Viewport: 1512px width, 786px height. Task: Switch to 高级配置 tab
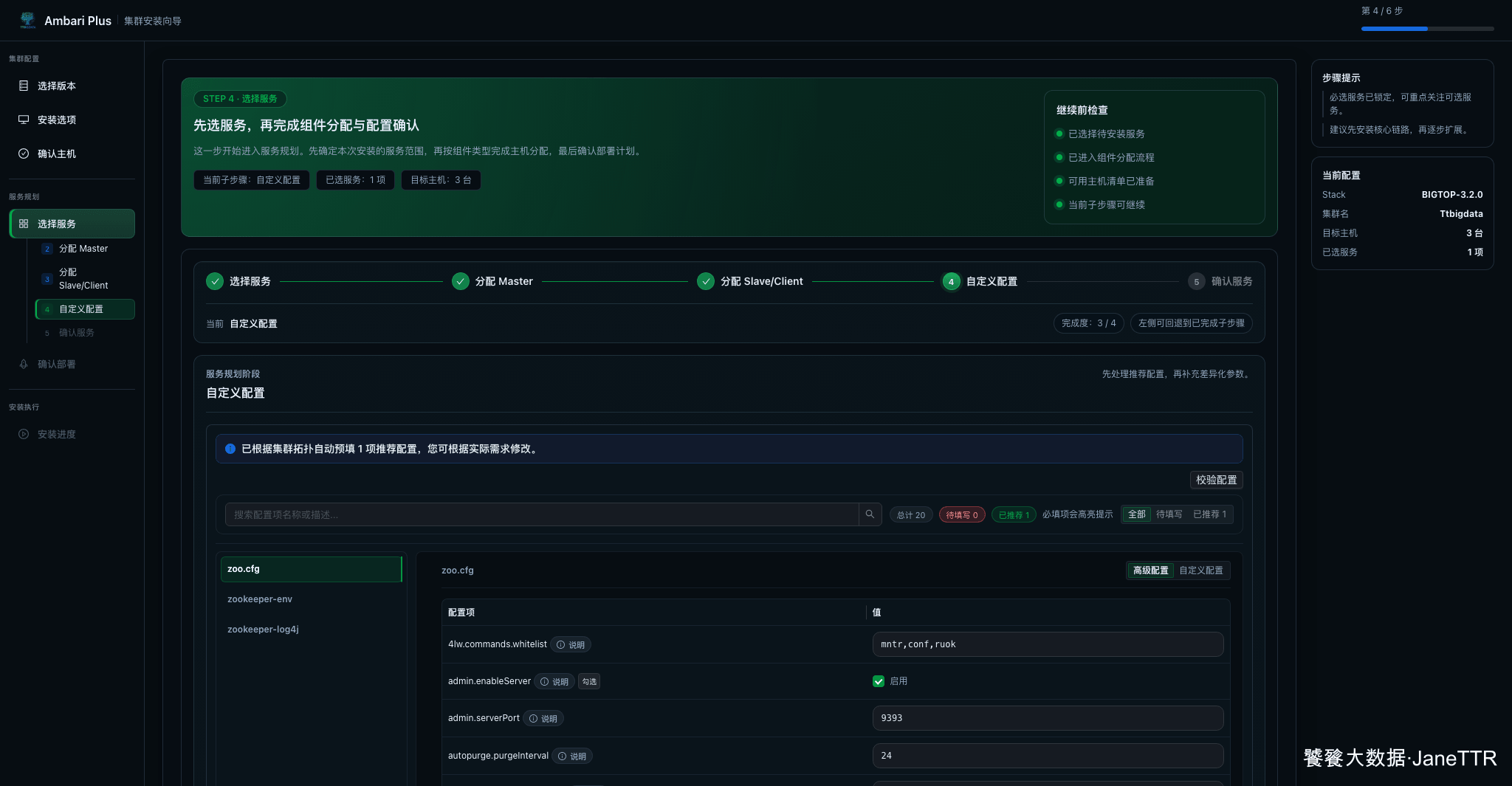pos(1150,570)
